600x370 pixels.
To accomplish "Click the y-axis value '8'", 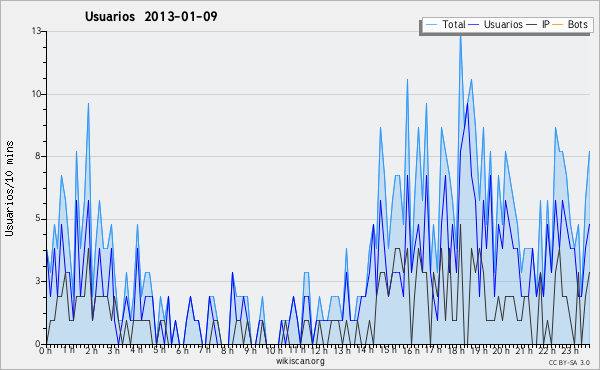I will tap(38, 156).
